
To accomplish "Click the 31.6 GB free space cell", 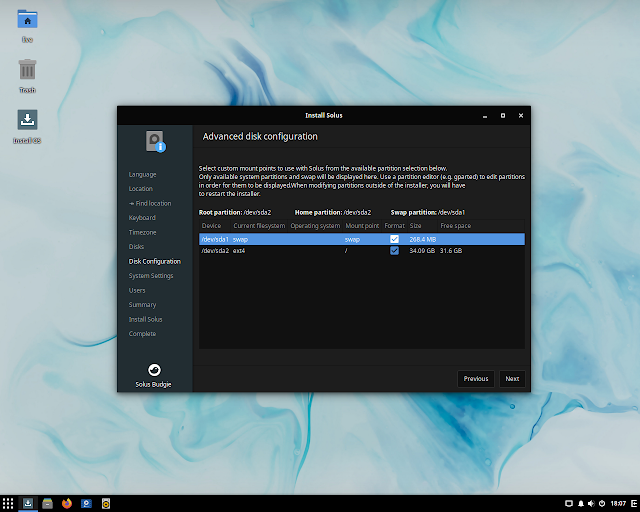I will 451,251.
